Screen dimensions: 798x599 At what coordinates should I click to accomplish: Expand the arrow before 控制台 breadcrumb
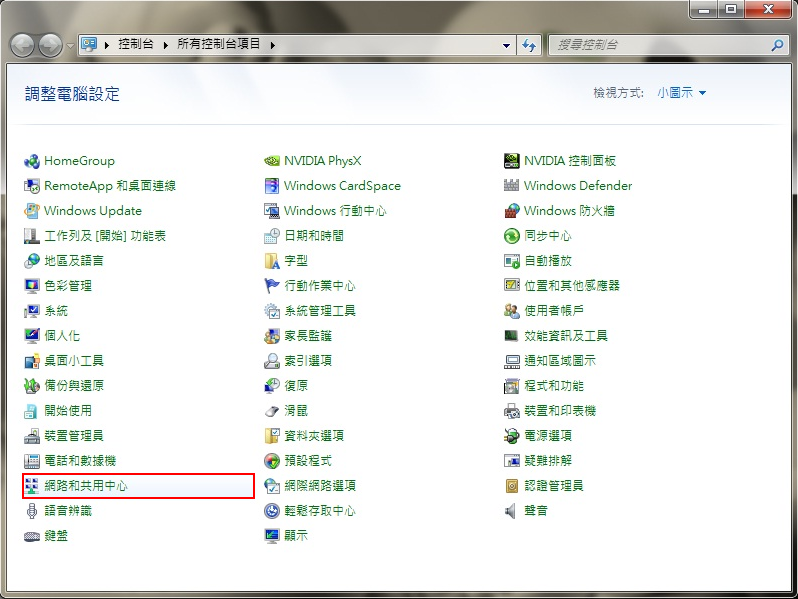107,45
